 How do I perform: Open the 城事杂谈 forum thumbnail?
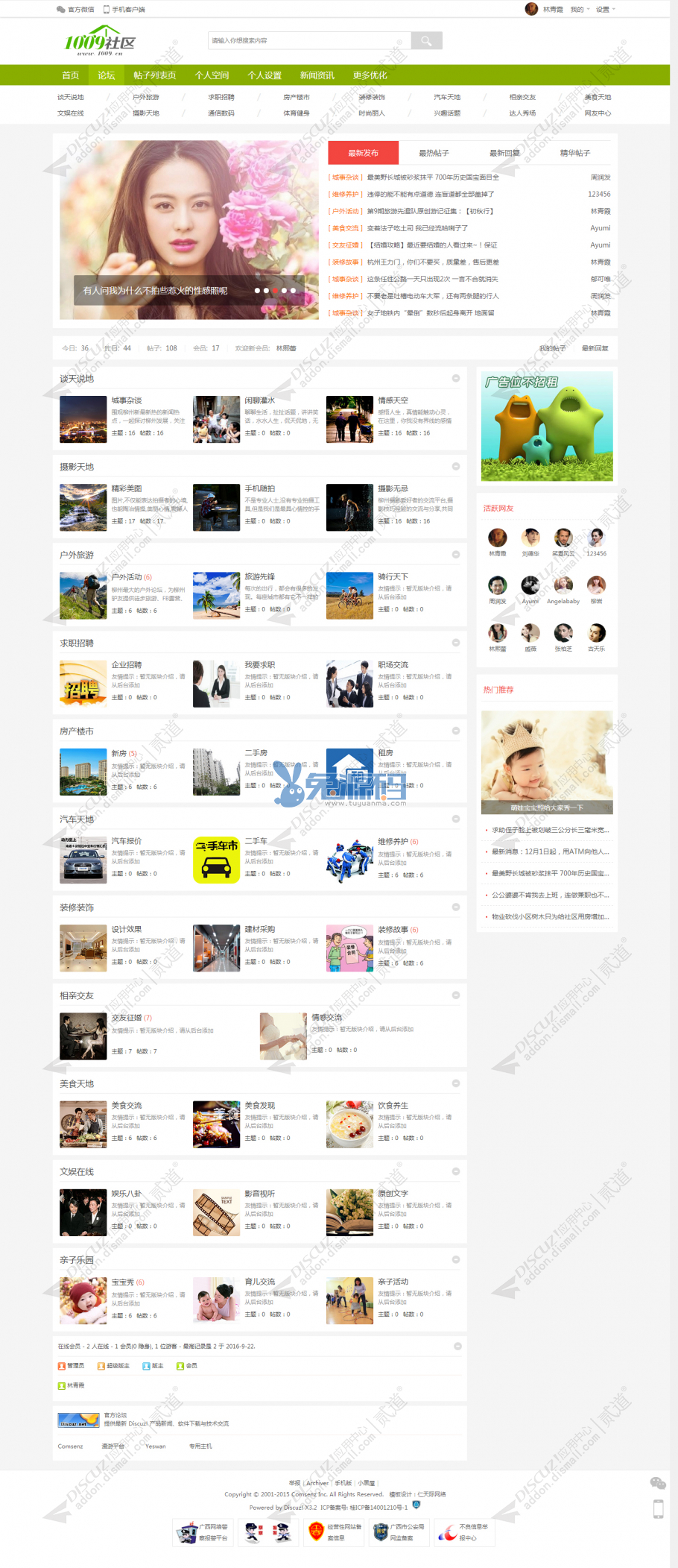click(x=83, y=419)
